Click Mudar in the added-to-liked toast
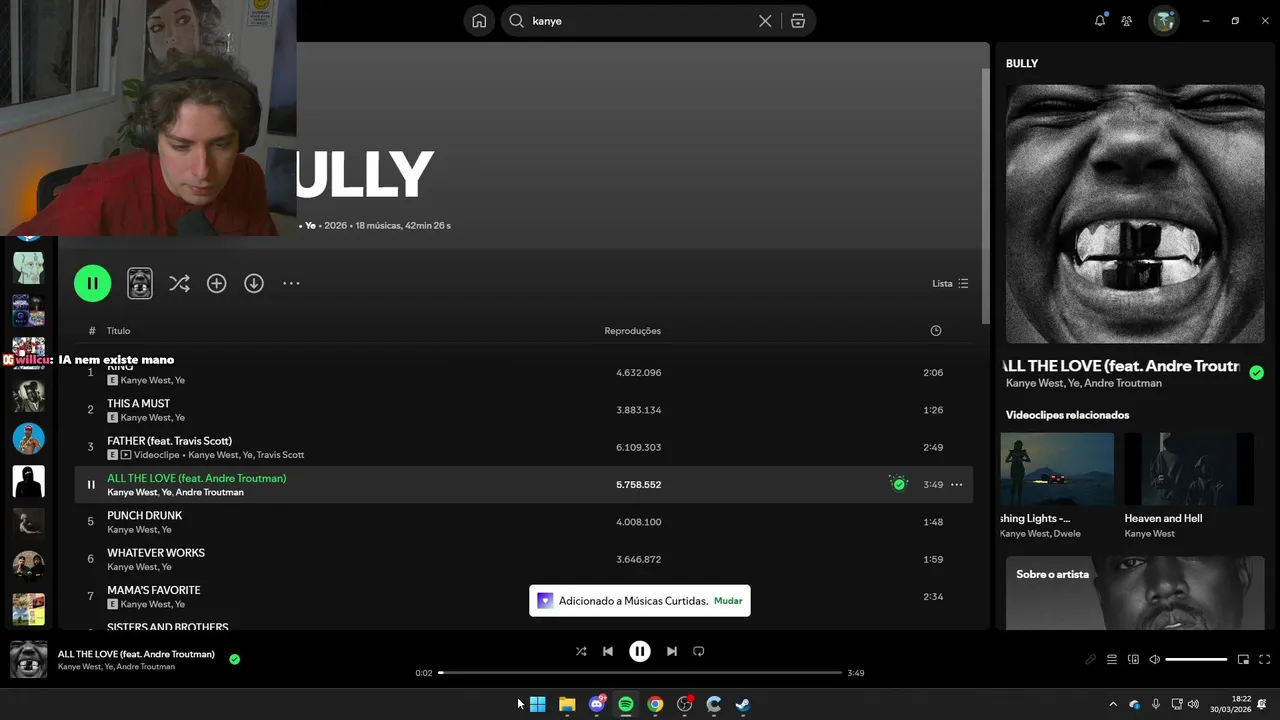 [728, 601]
